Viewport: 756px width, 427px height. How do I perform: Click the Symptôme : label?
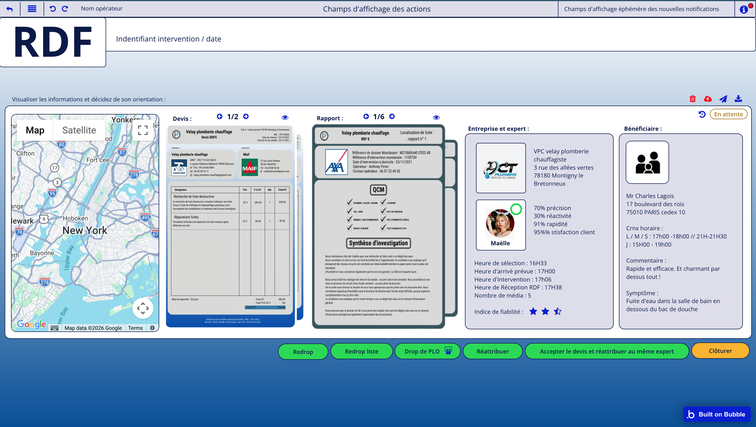pyautogui.click(x=641, y=293)
